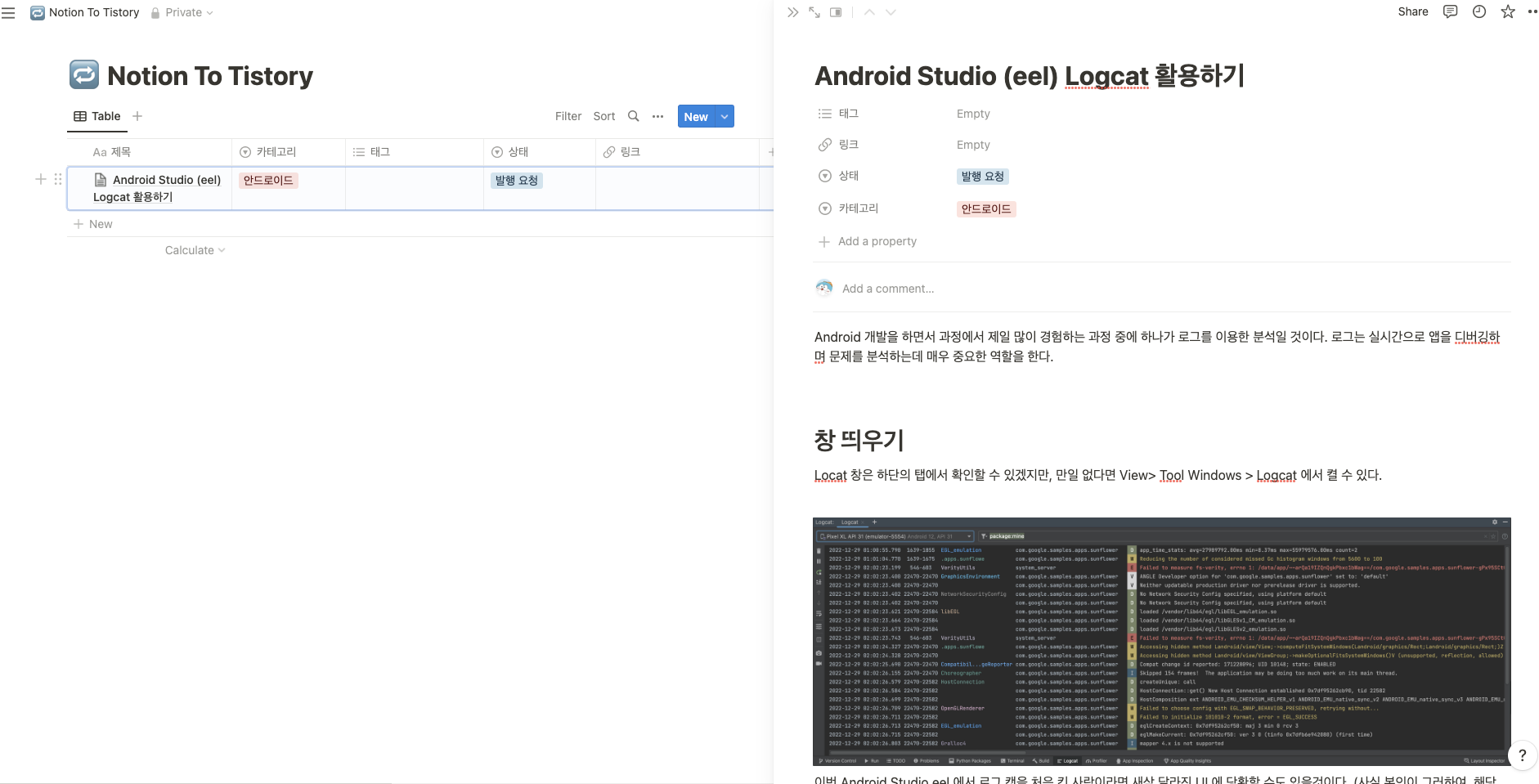Open the table's three-dot options menu
The height and width of the screenshot is (784, 1539).
657,116
